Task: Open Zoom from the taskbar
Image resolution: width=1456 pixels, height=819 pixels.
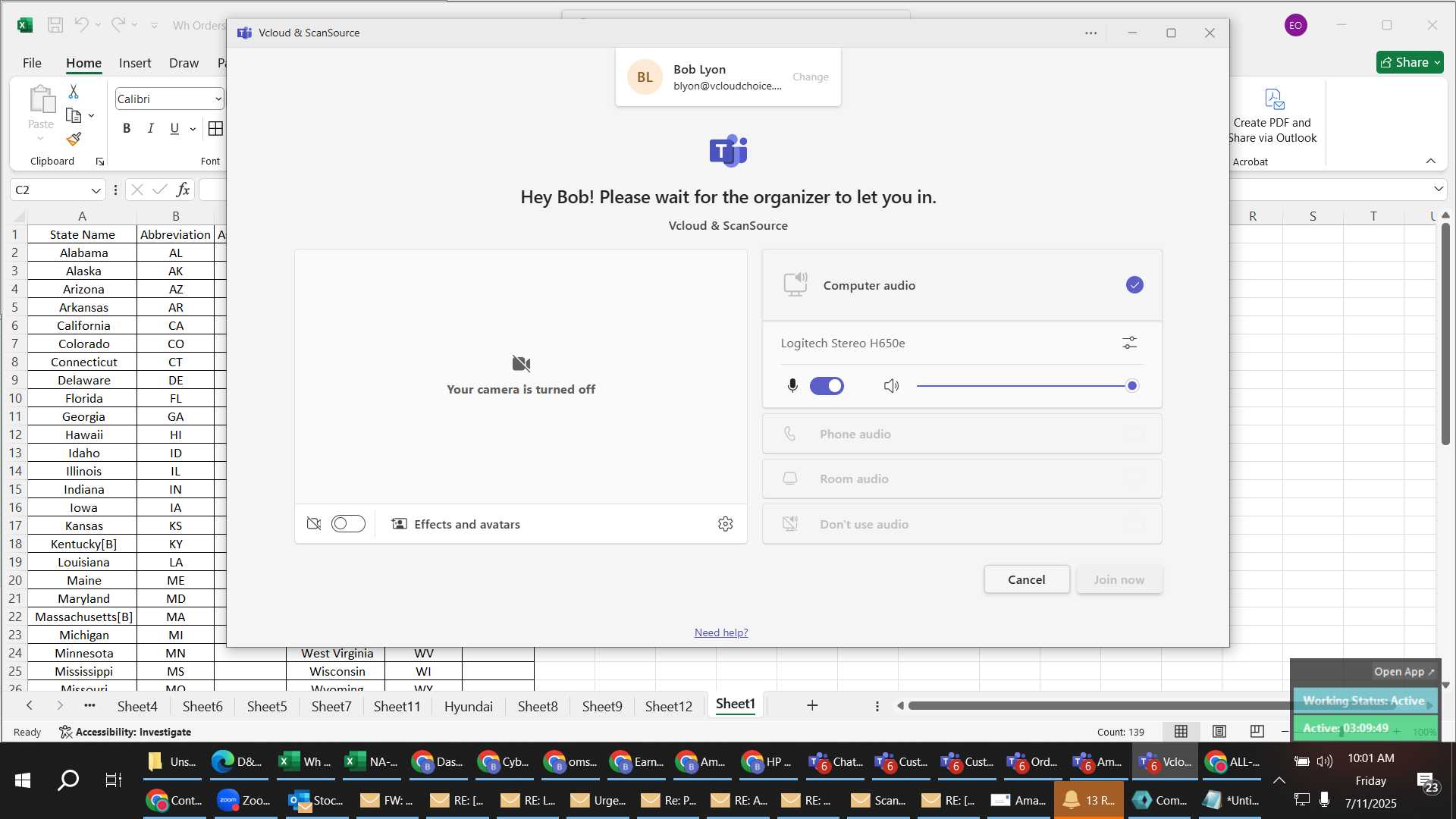Action: [243, 800]
